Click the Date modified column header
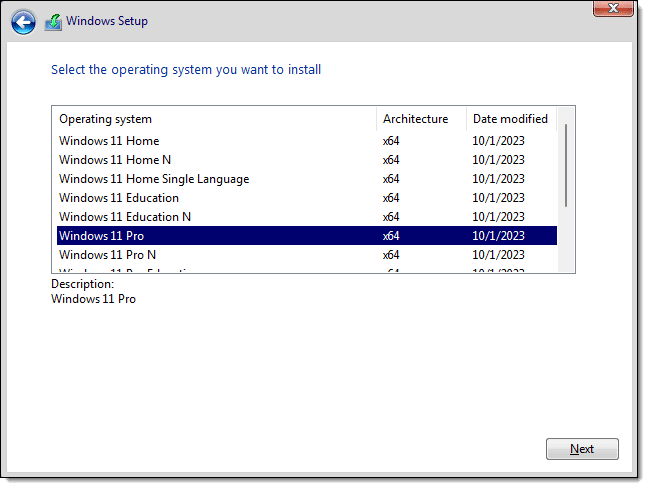Viewport: 648px width, 488px height. click(511, 119)
